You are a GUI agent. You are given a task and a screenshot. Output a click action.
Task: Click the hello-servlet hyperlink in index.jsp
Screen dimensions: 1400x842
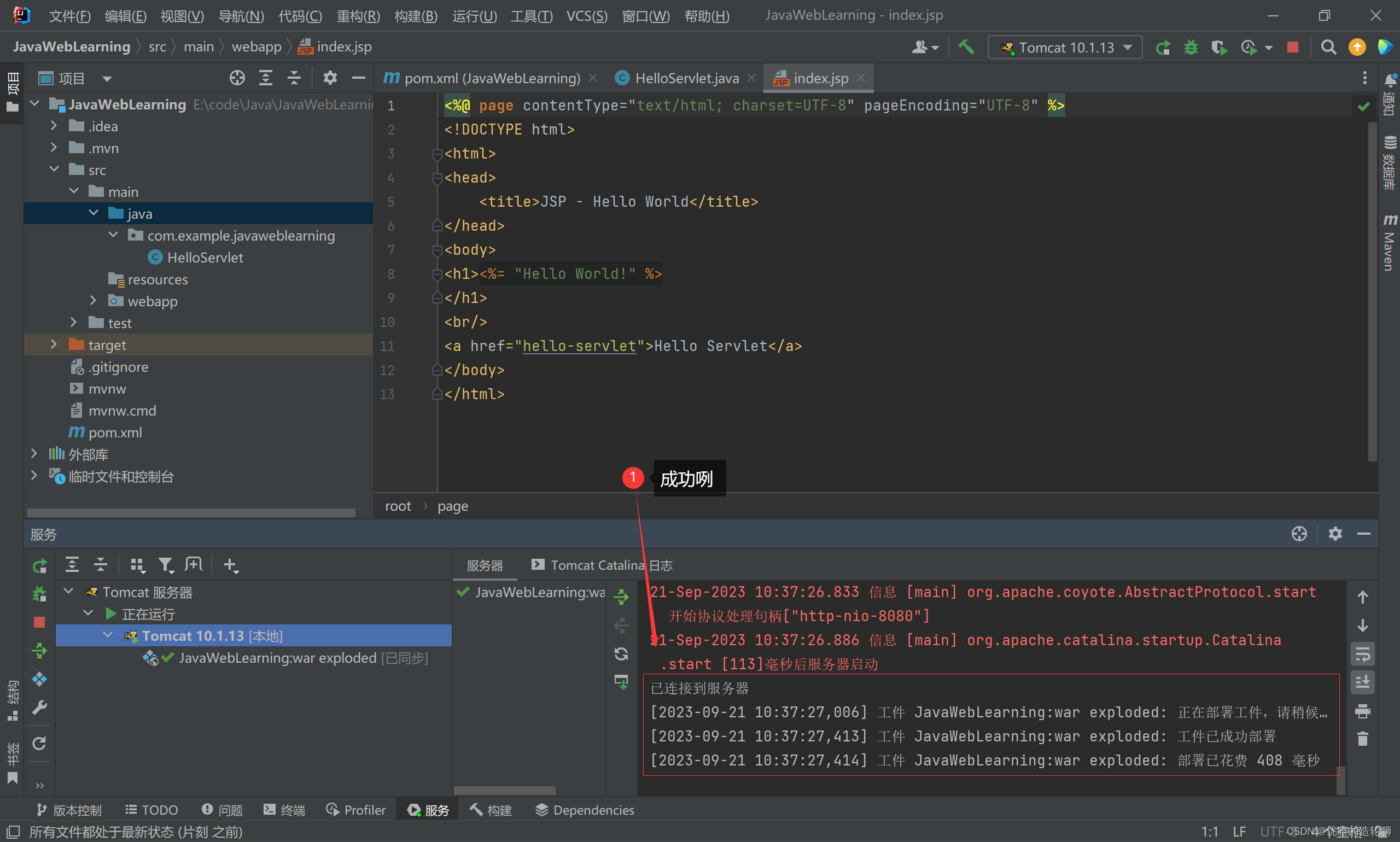579,346
